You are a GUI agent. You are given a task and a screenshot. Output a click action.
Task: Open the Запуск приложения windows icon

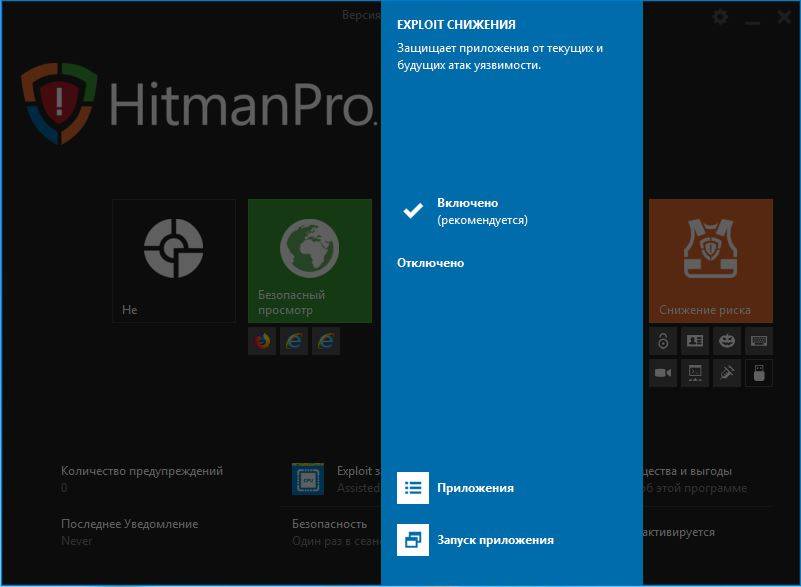coord(413,539)
